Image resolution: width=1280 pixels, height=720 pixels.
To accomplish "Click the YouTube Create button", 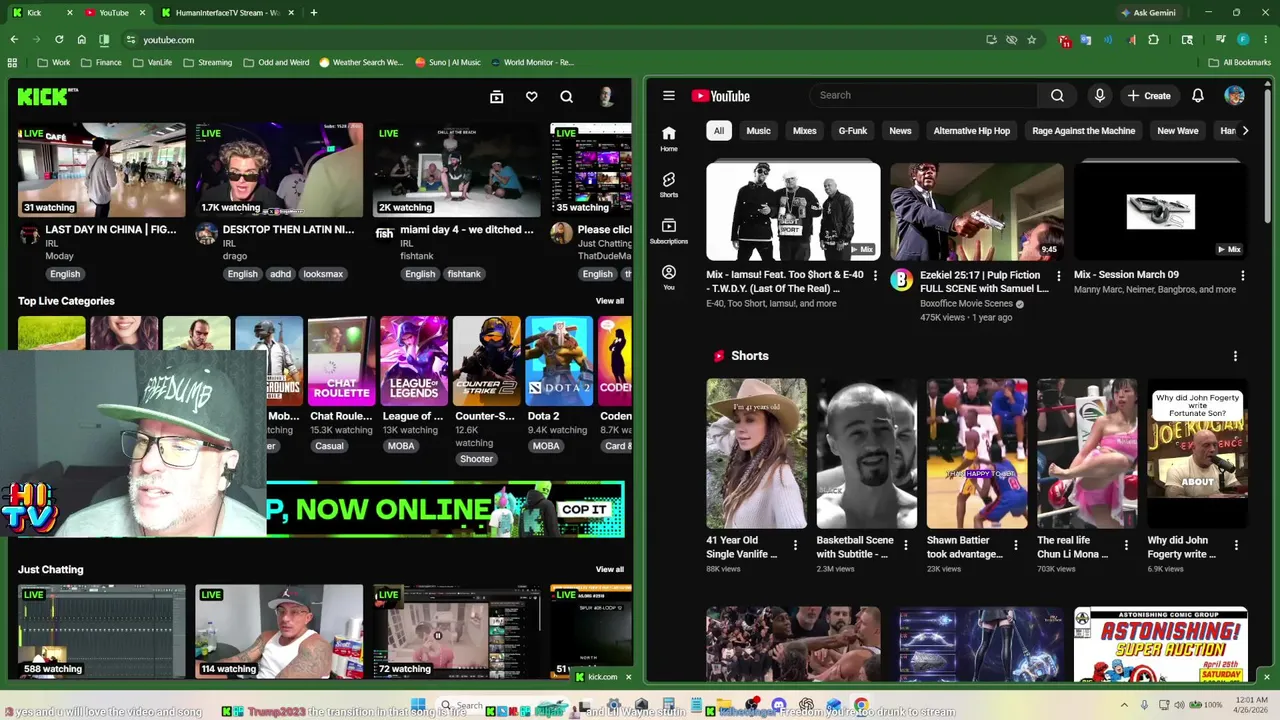I will (1148, 96).
